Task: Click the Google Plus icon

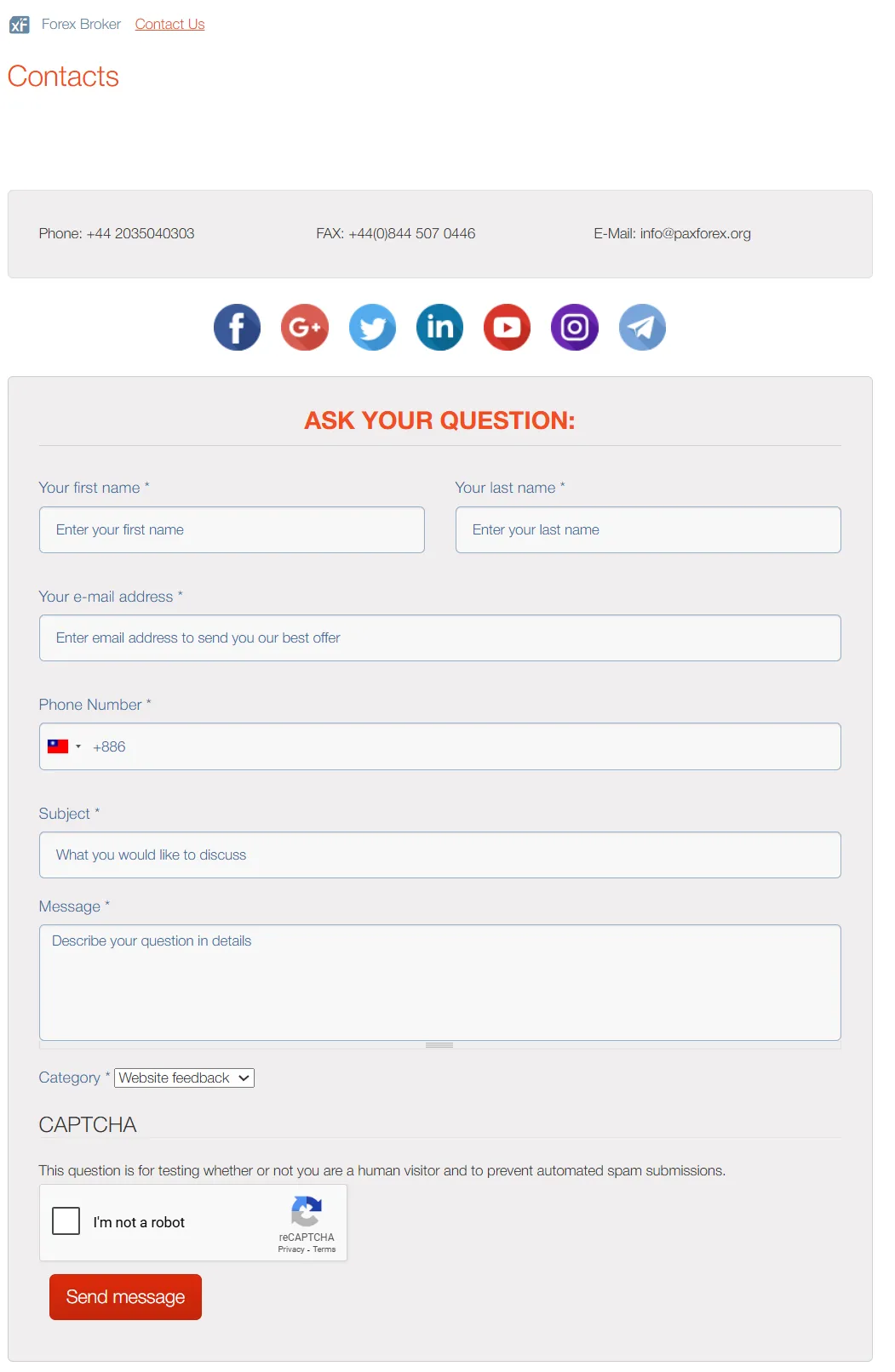Action: coord(305,328)
